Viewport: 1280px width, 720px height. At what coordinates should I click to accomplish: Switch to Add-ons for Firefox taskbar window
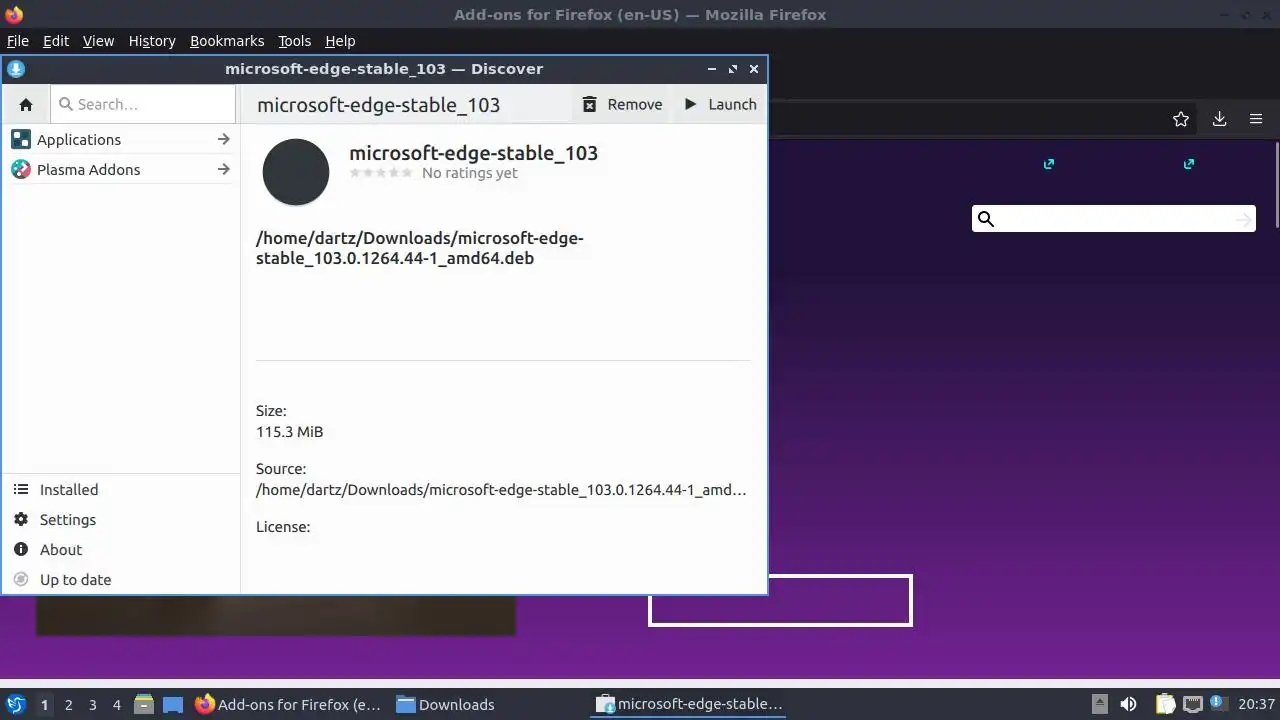coord(289,704)
